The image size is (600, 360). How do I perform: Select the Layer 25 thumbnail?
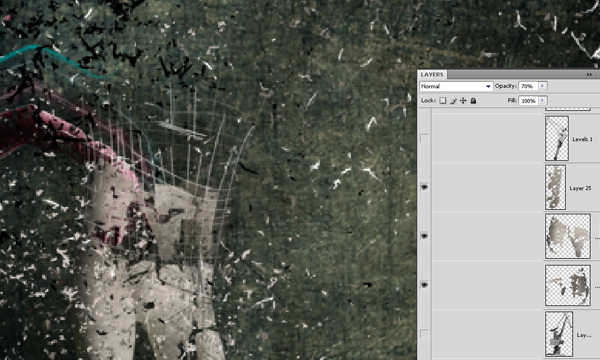pos(555,187)
